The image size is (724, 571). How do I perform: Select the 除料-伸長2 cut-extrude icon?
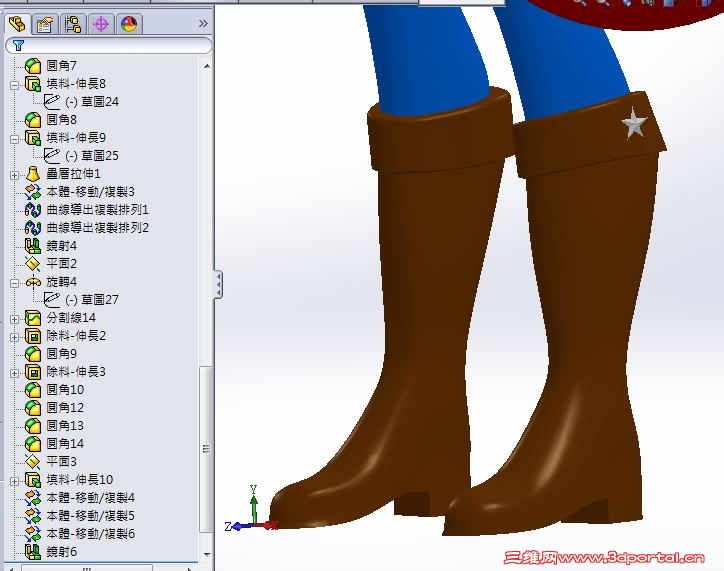click(33, 336)
